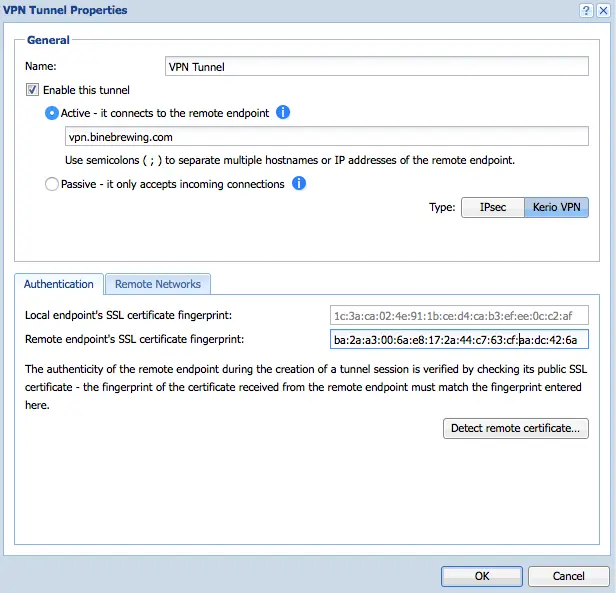Click the Name: label
Image resolution: width=616 pixels, height=593 pixels.
point(41,66)
